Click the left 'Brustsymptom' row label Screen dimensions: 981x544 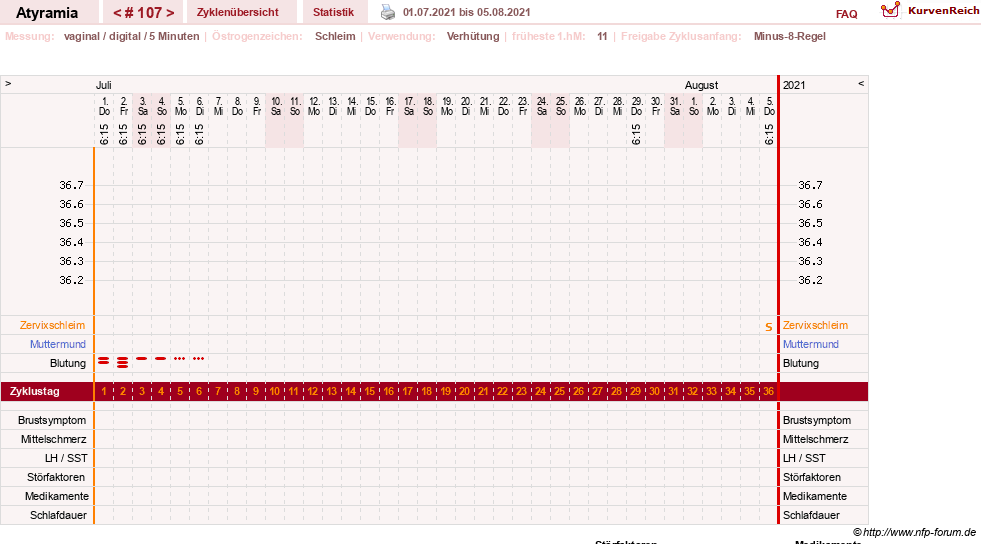(x=52, y=420)
